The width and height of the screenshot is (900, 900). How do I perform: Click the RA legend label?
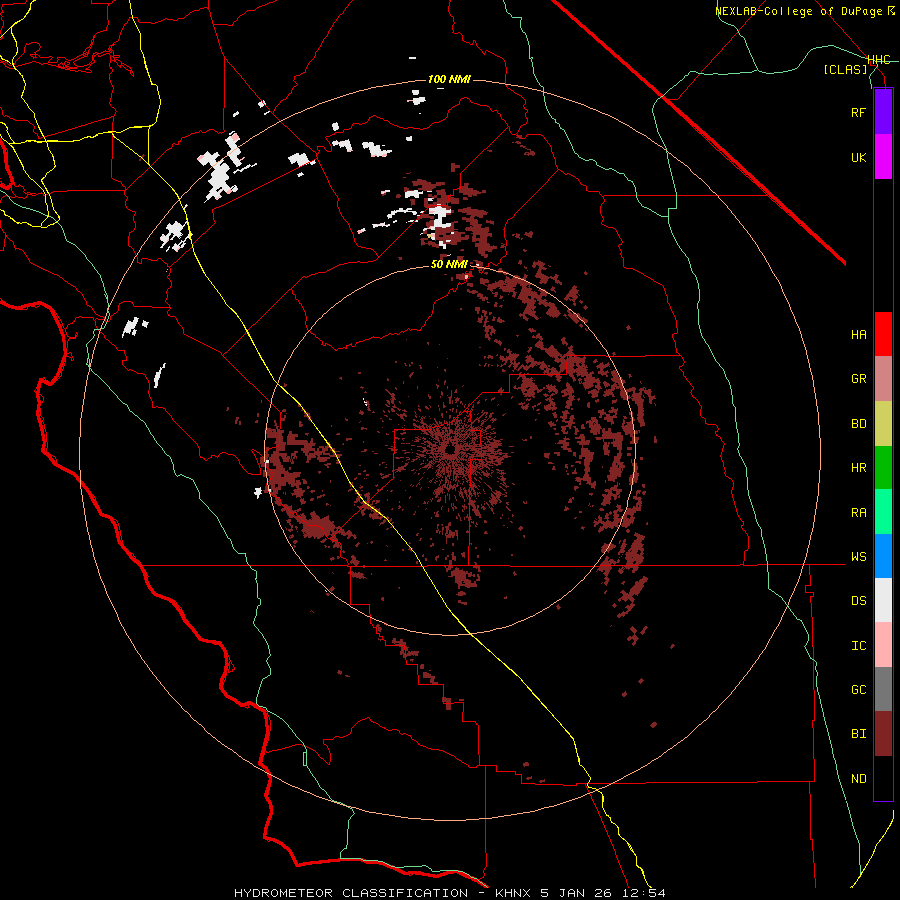[858, 512]
